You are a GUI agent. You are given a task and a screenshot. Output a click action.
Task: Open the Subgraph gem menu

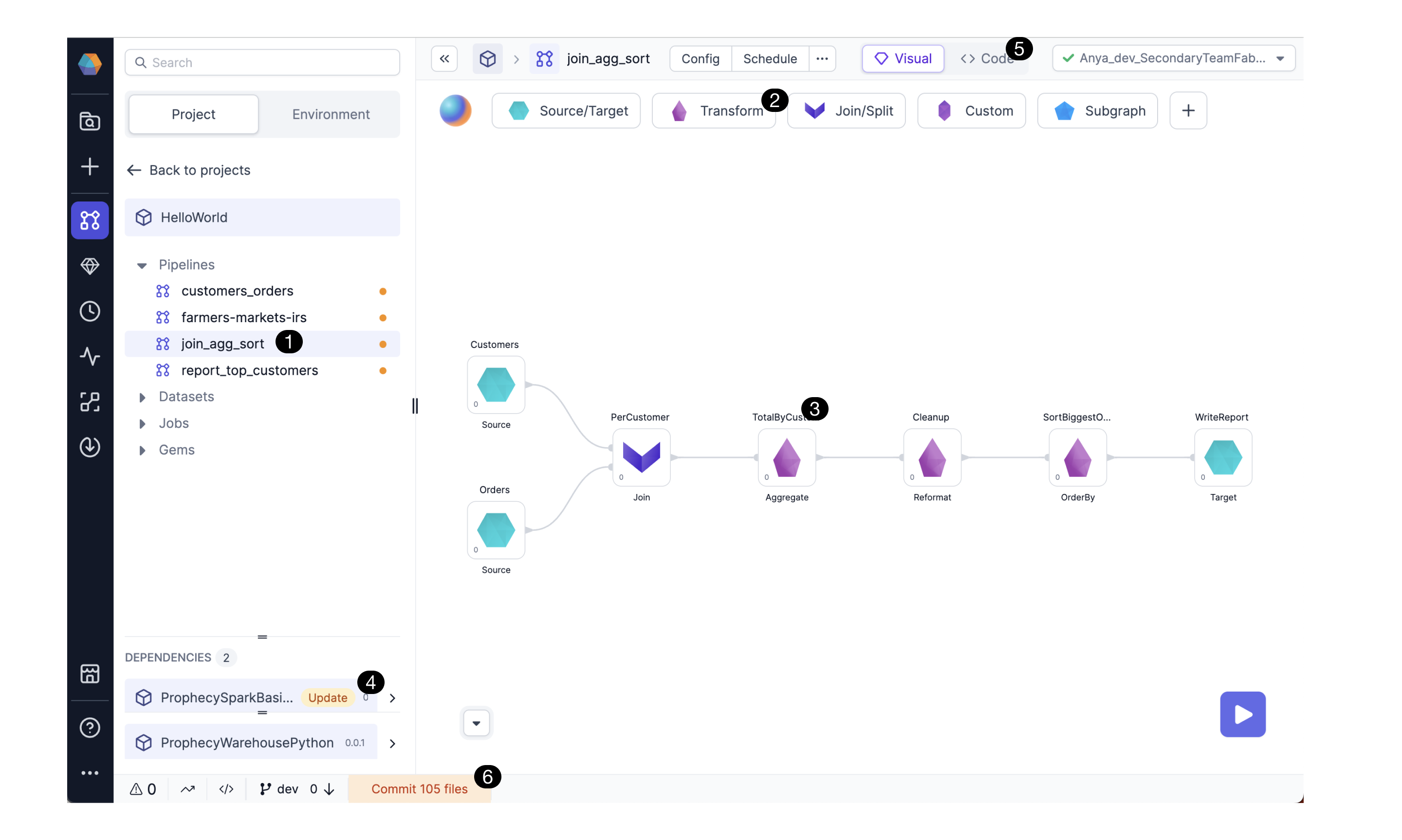(x=1097, y=110)
